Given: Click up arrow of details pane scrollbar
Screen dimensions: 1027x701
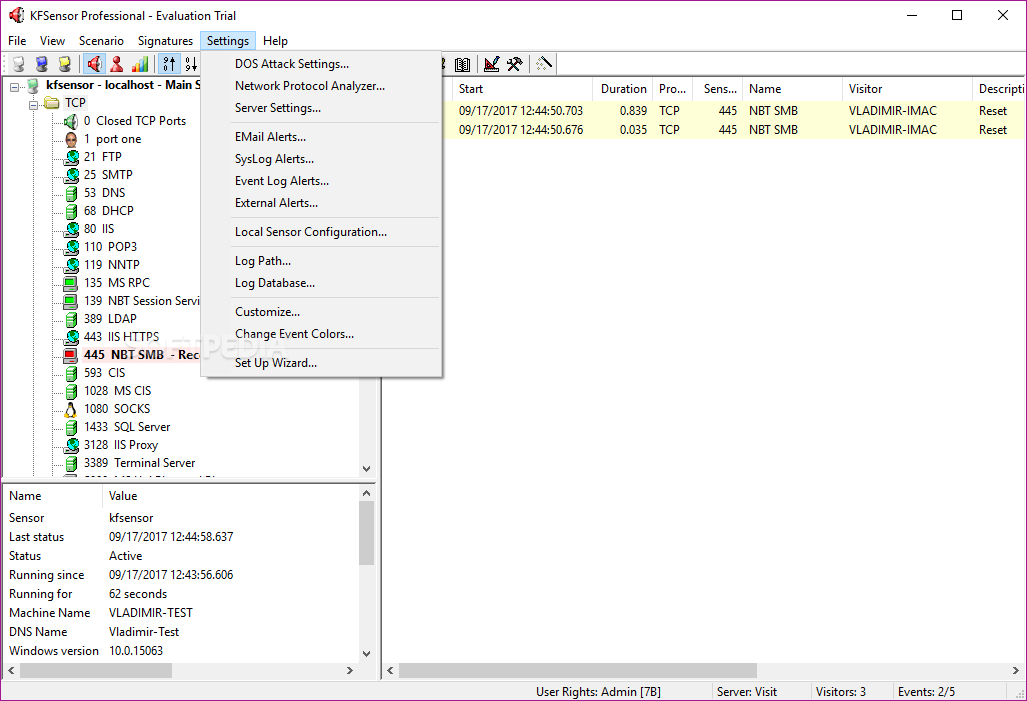Looking at the screenshot, I should click(367, 493).
